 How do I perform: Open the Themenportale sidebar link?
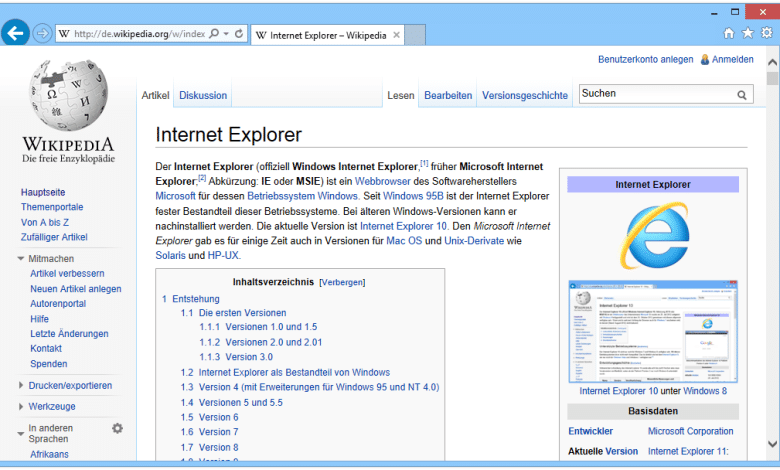pyautogui.click(x=52, y=207)
